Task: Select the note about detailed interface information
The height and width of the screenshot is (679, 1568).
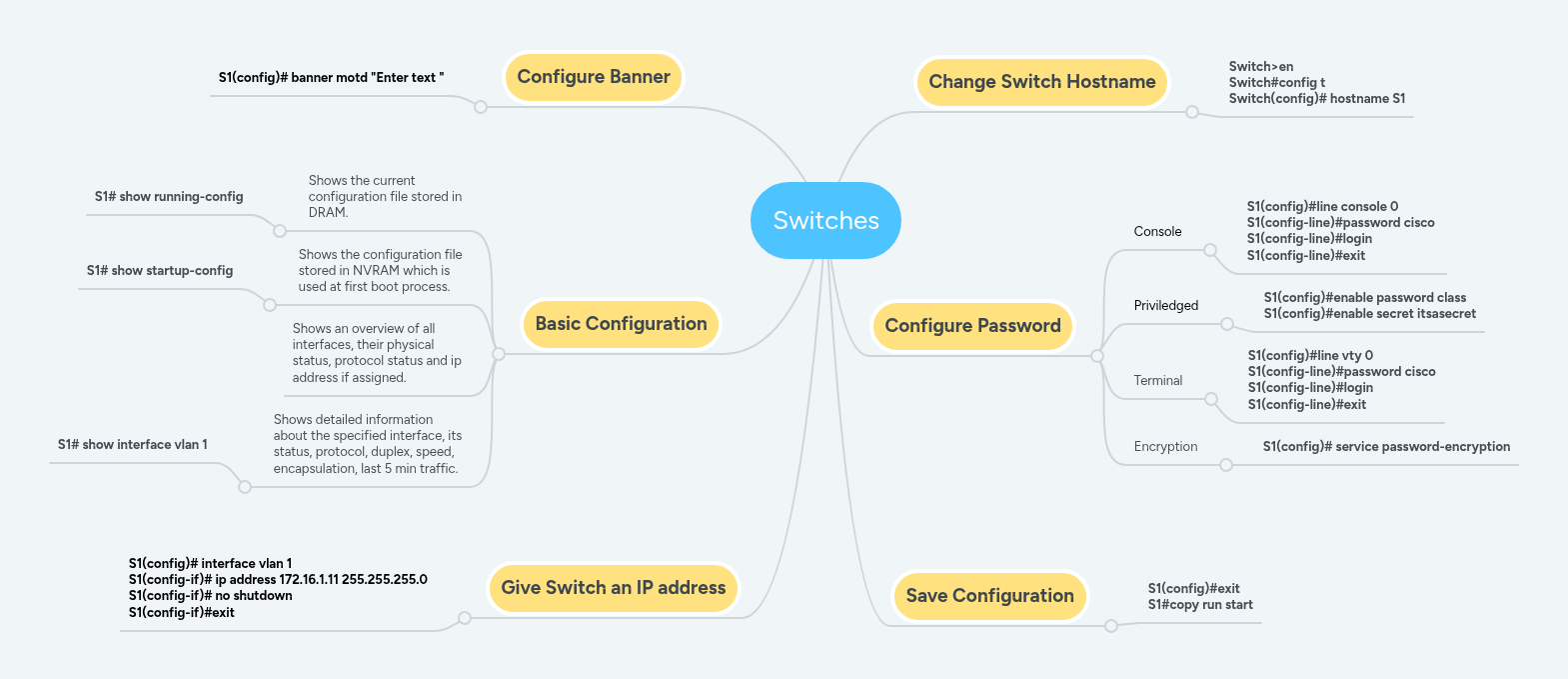Action: (x=369, y=444)
